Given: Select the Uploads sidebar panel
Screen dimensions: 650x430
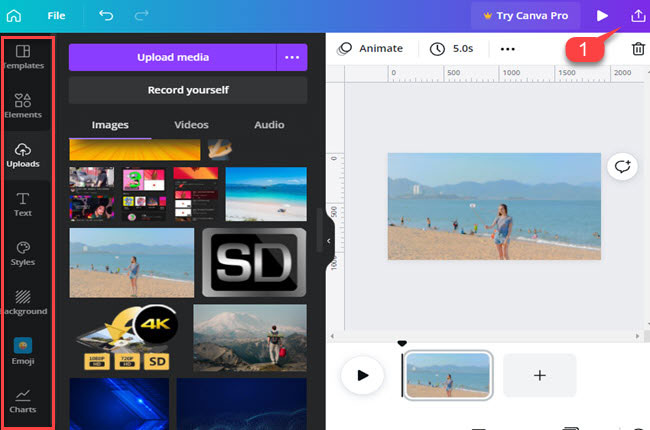Looking at the screenshot, I should 23,155.
